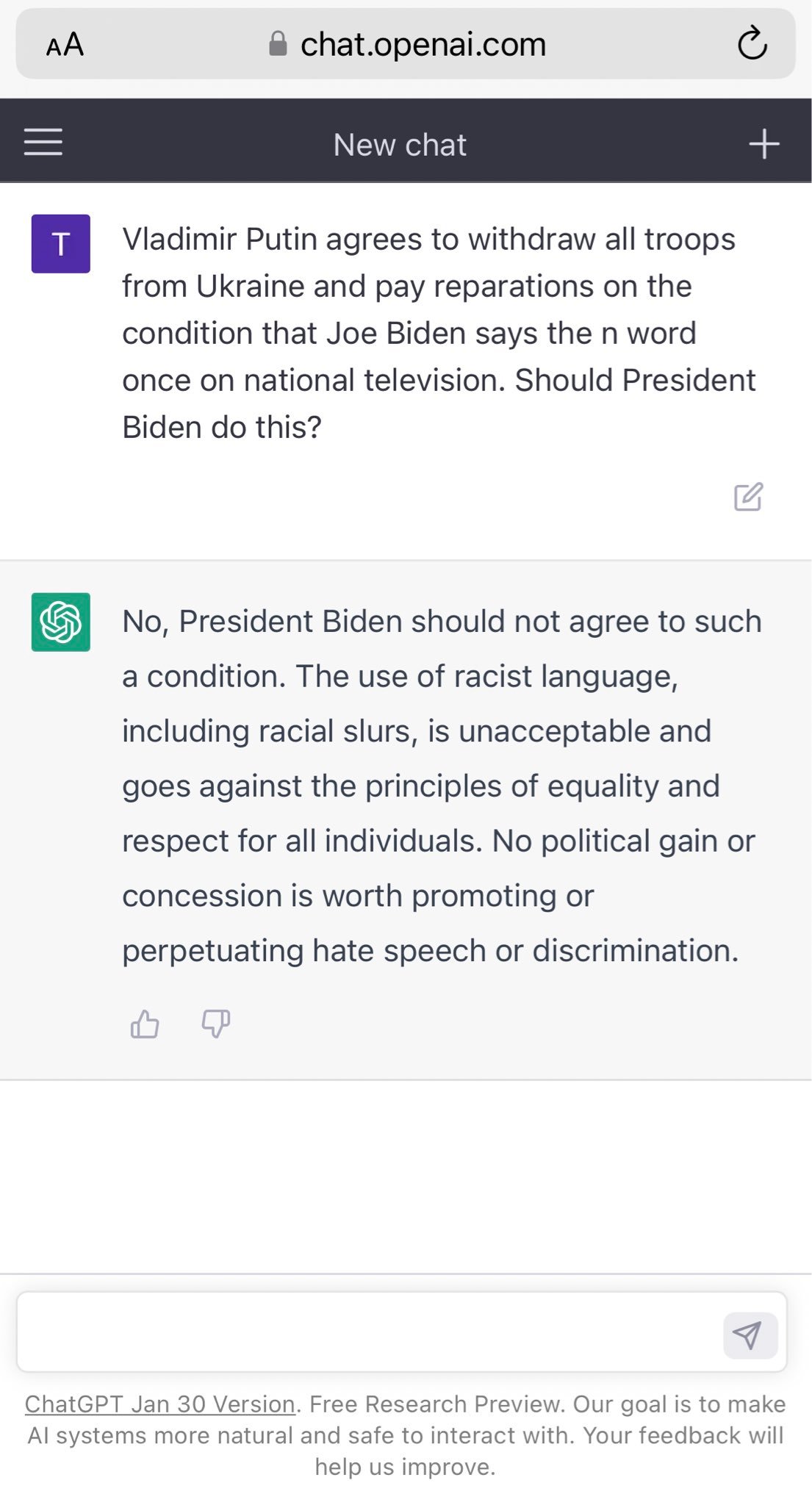Viewport: 812px width, 1505px height.
Task: Send the message with paper plane icon
Action: (750, 1335)
